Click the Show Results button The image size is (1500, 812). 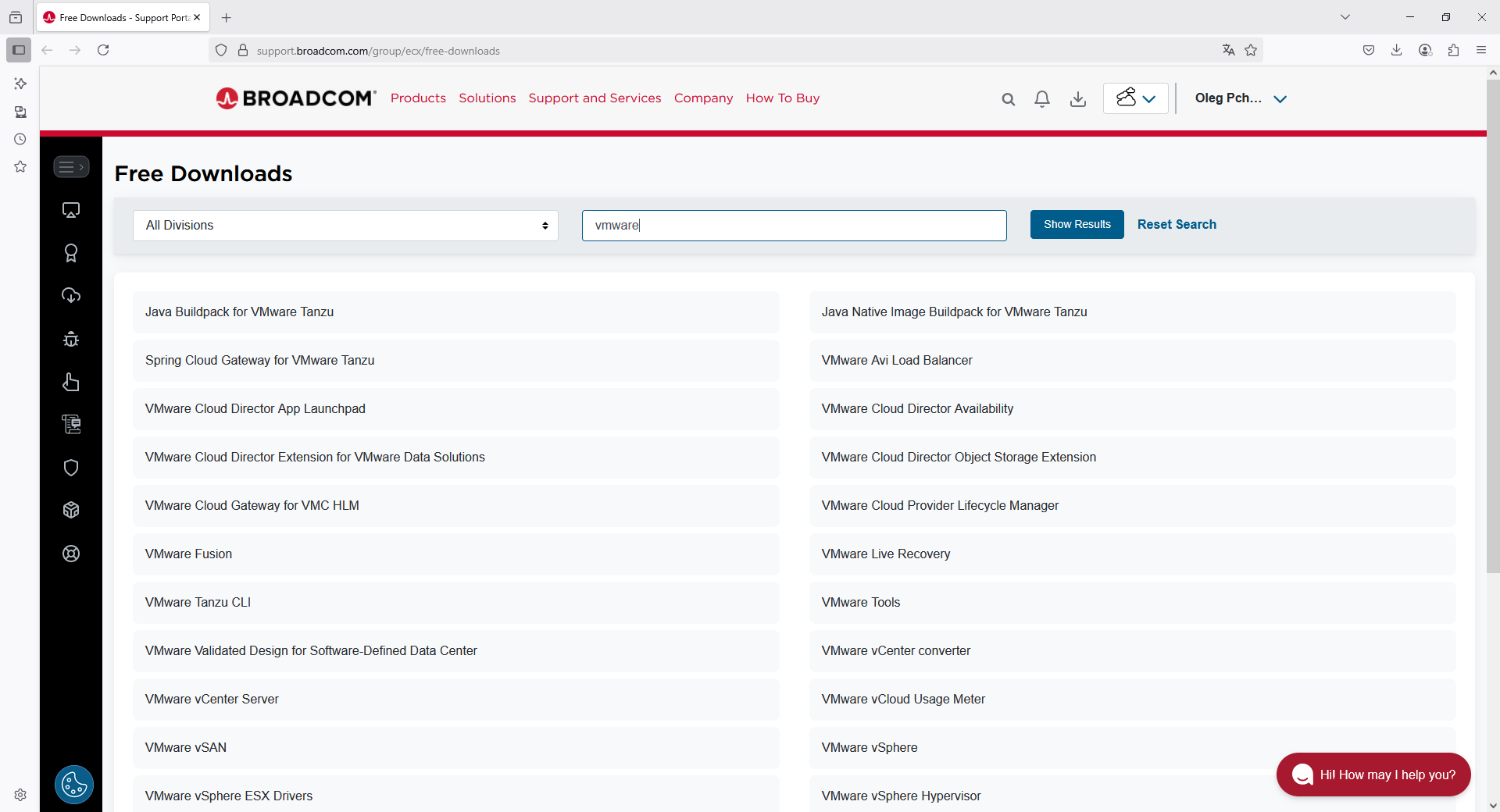(1077, 225)
